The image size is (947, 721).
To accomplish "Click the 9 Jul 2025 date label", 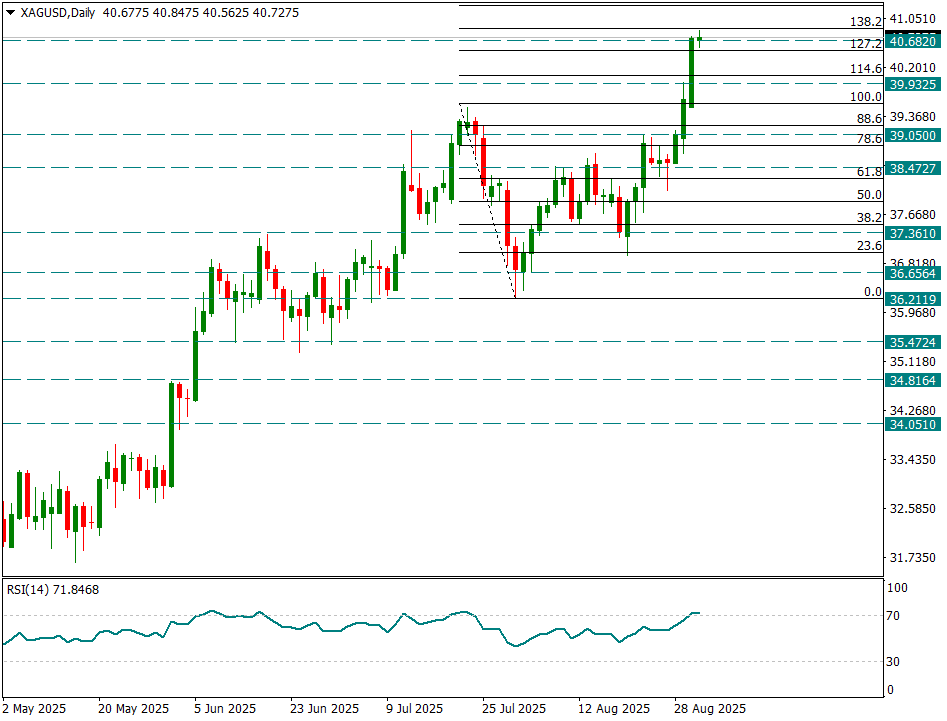I will [414, 708].
